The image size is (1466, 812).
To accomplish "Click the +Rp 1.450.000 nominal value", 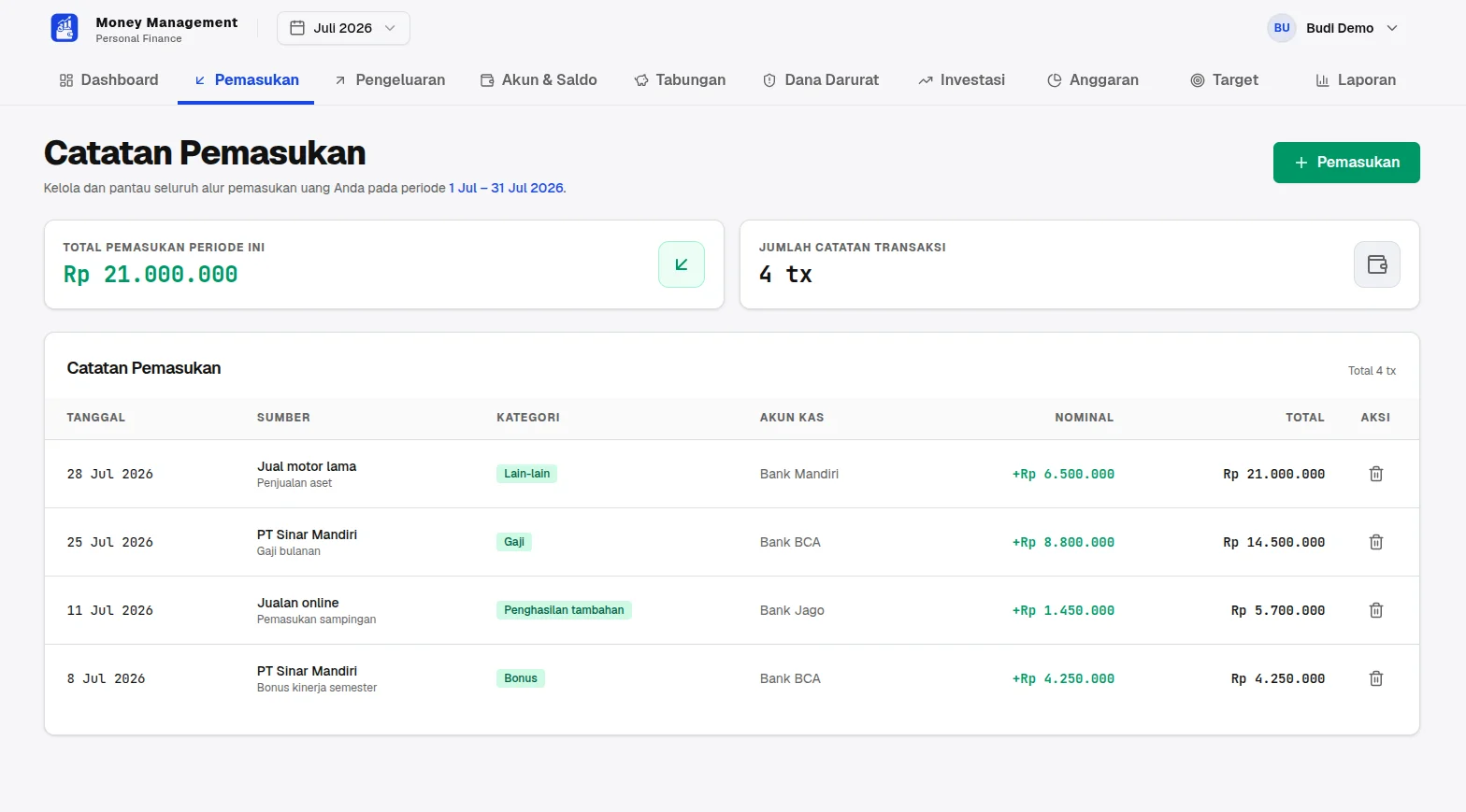I will (x=1063, y=610).
